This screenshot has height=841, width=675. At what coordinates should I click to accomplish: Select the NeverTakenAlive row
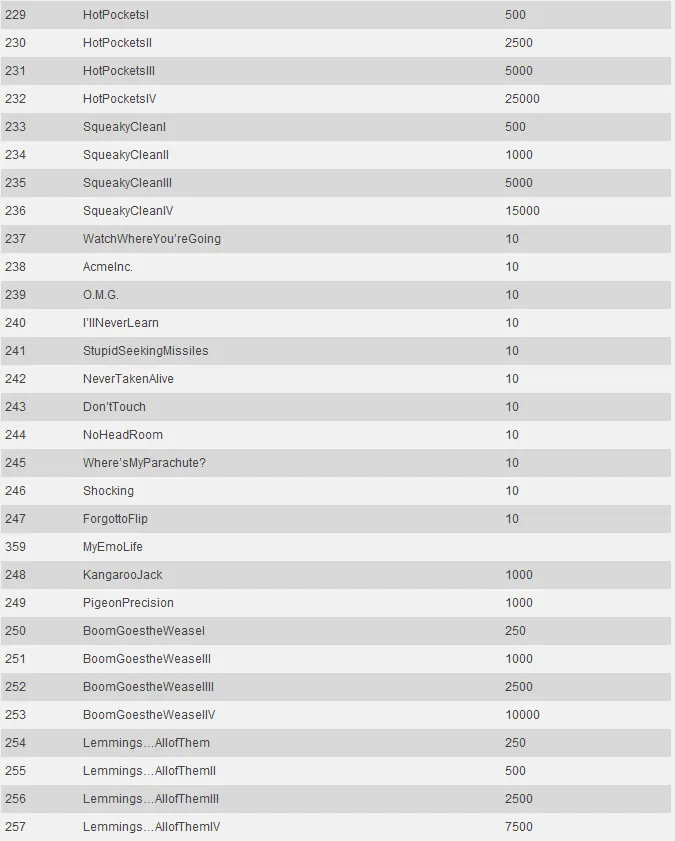(x=128, y=379)
